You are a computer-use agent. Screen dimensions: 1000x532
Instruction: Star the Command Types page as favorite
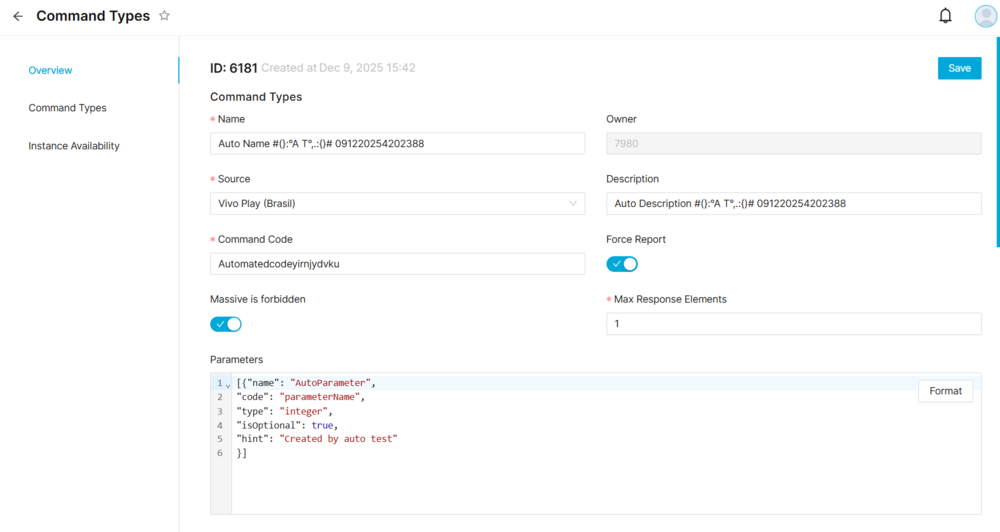[164, 16]
